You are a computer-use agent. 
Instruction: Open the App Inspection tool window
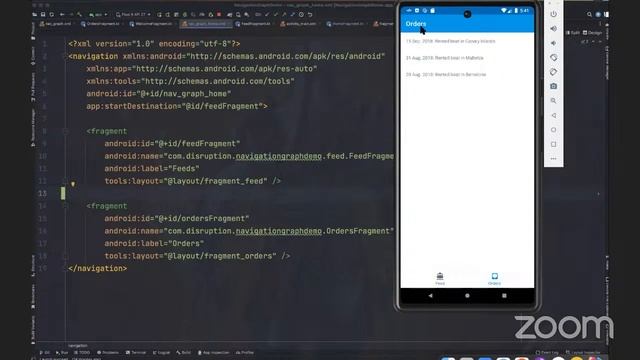click(x=214, y=353)
